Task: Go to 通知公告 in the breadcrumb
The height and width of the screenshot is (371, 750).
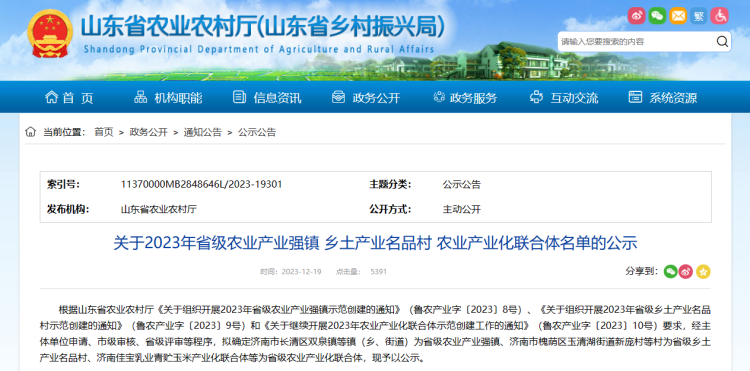Action: click(203, 132)
